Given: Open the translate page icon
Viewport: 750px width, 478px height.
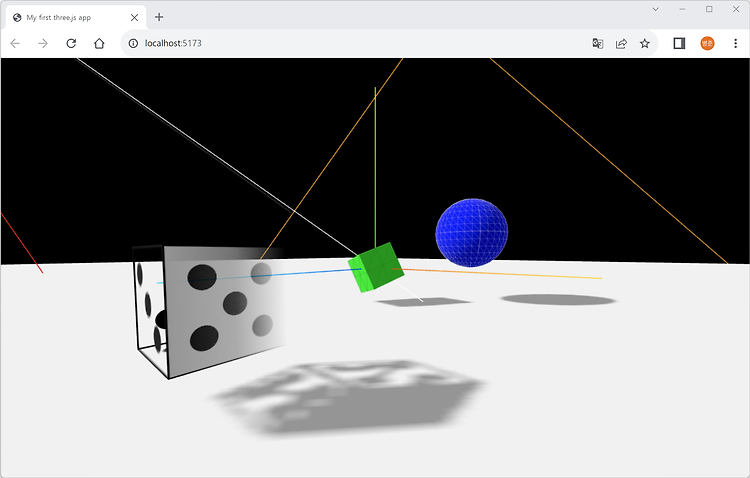Looking at the screenshot, I should (x=597, y=44).
